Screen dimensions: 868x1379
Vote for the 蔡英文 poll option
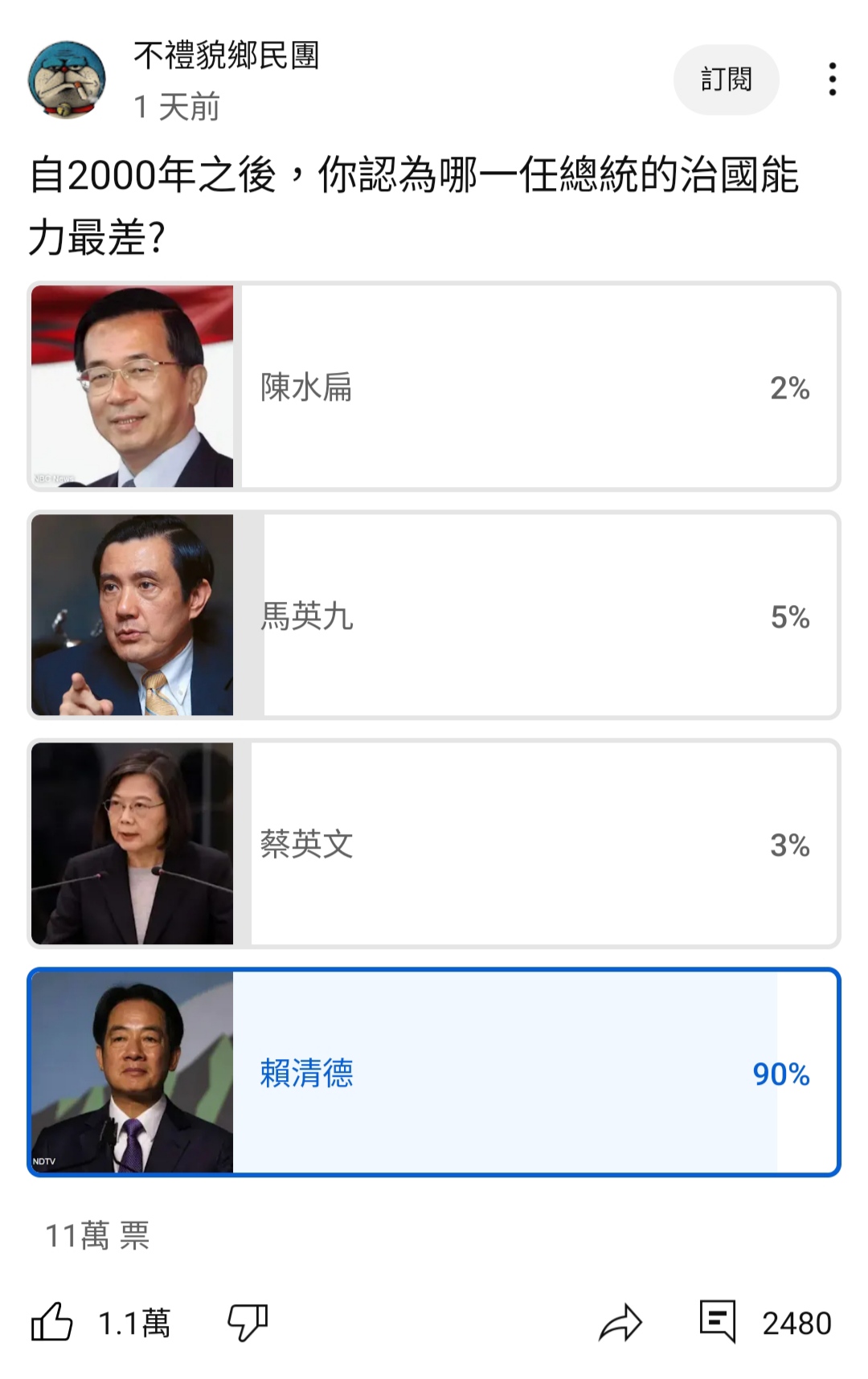click(434, 844)
